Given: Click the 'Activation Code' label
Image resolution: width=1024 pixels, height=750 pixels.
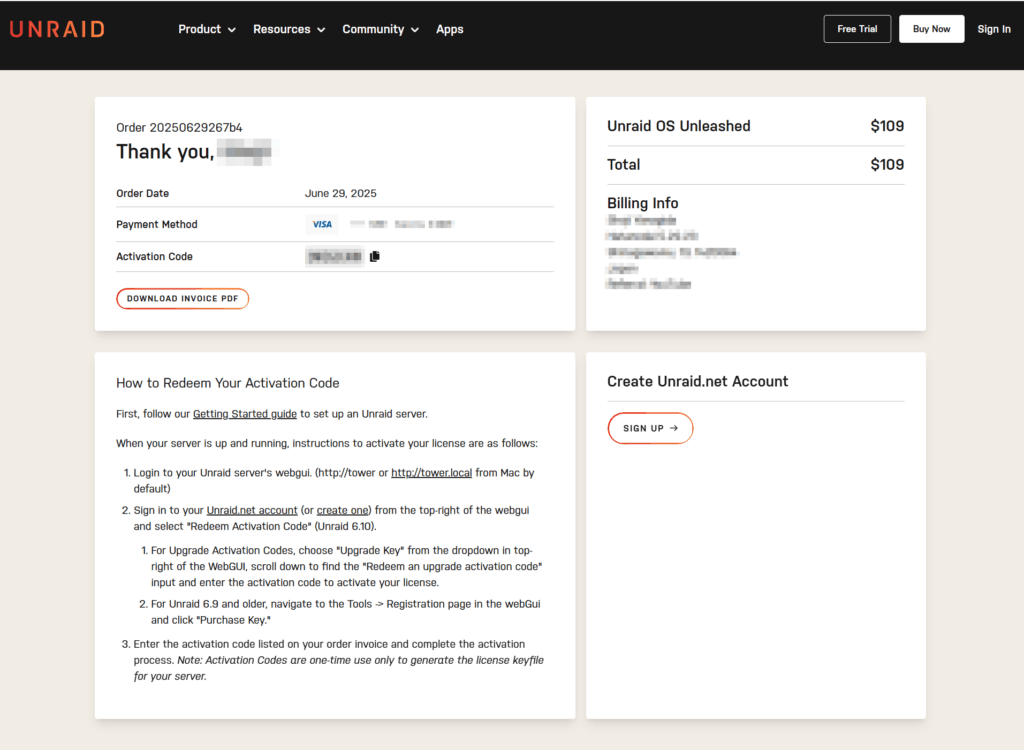Looking at the screenshot, I should click(x=154, y=257).
